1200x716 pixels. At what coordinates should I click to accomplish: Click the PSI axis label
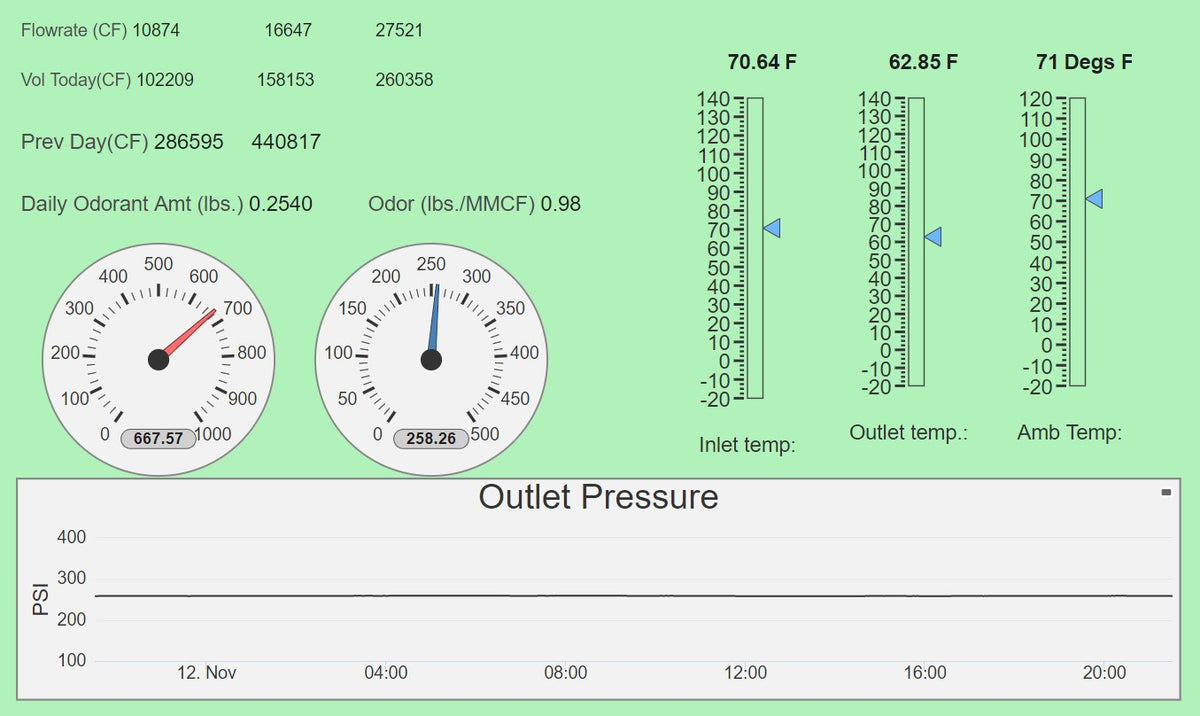[42, 599]
